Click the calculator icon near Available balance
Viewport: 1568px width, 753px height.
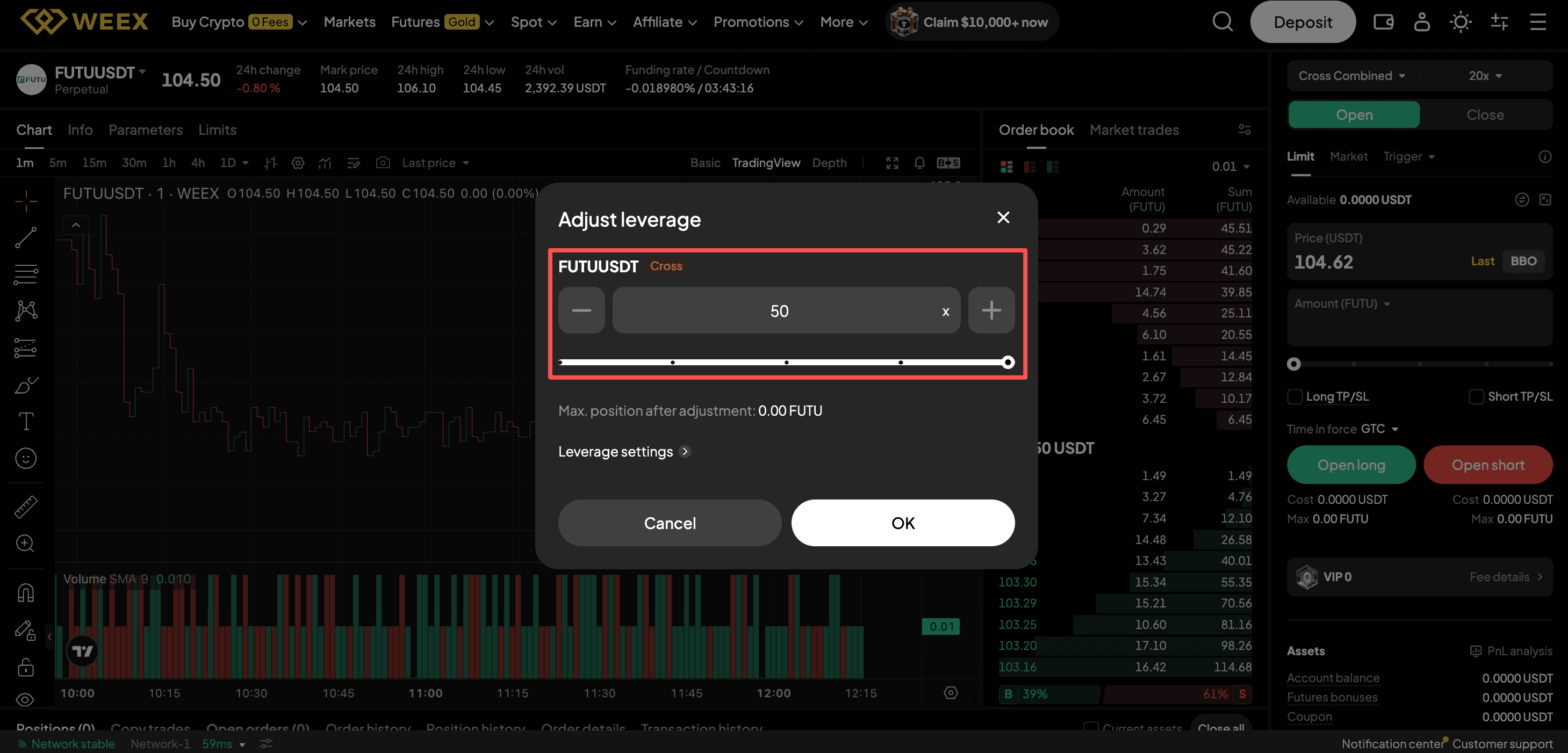1545,199
